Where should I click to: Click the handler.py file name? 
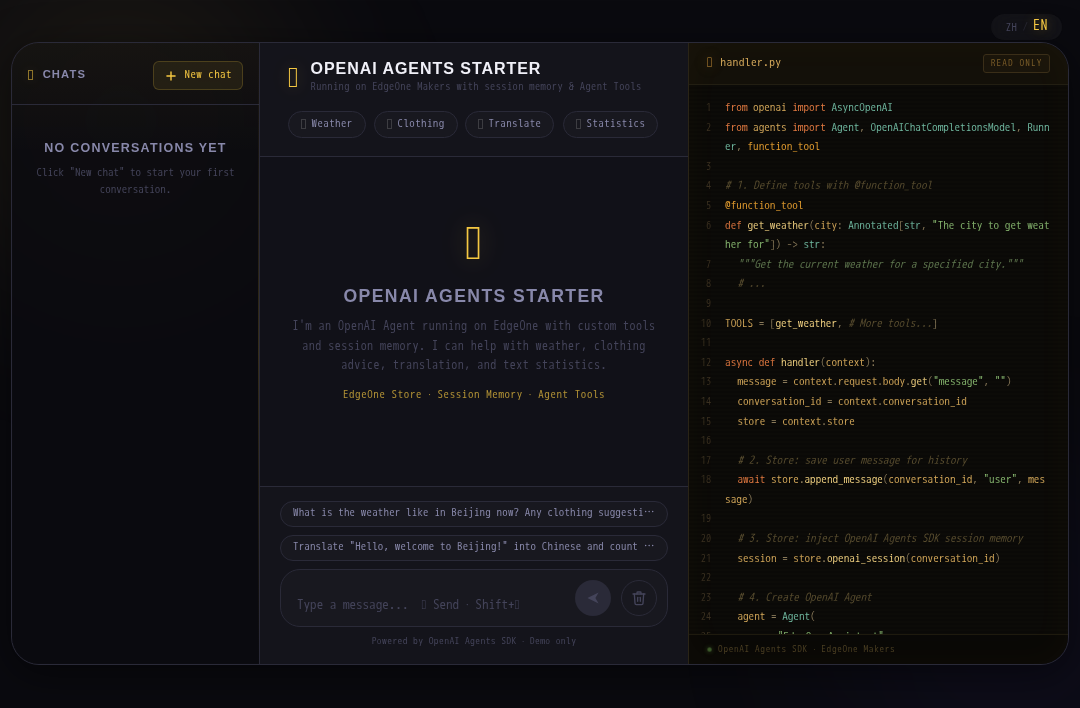750,63
